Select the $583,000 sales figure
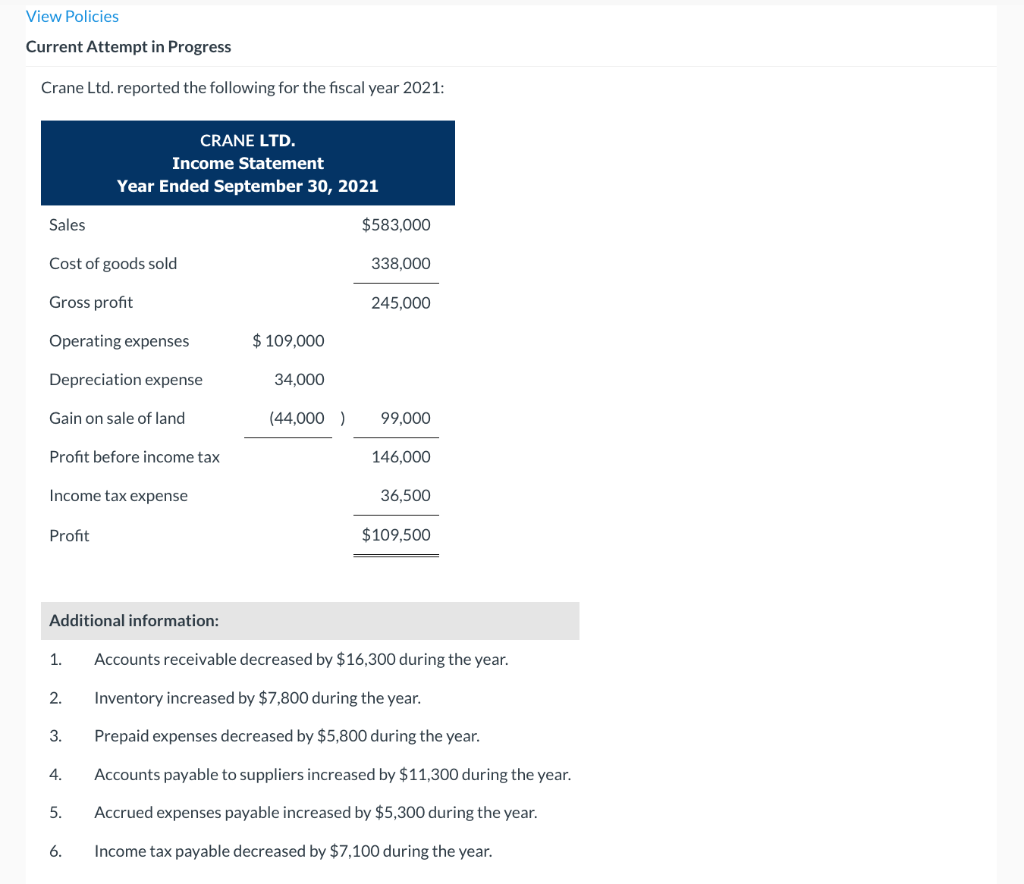1024x884 pixels. coord(396,224)
